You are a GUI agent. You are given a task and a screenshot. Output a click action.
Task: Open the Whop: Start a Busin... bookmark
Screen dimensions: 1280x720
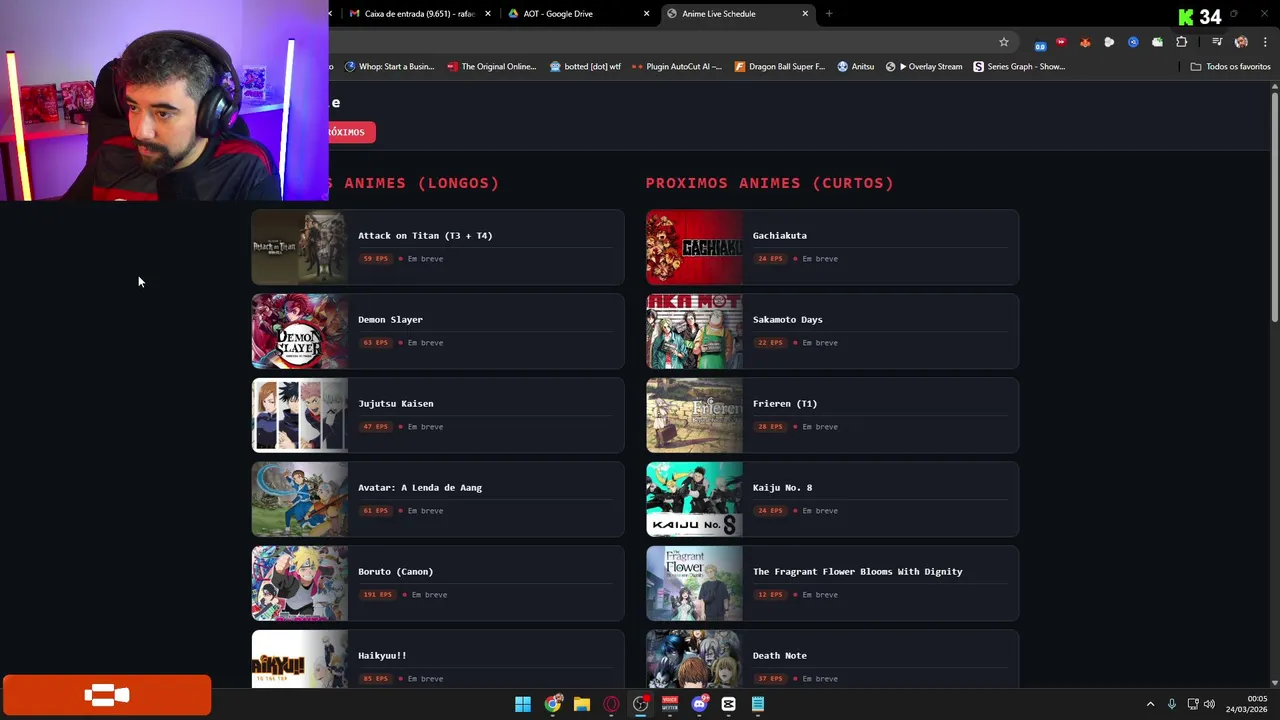[x=389, y=67]
